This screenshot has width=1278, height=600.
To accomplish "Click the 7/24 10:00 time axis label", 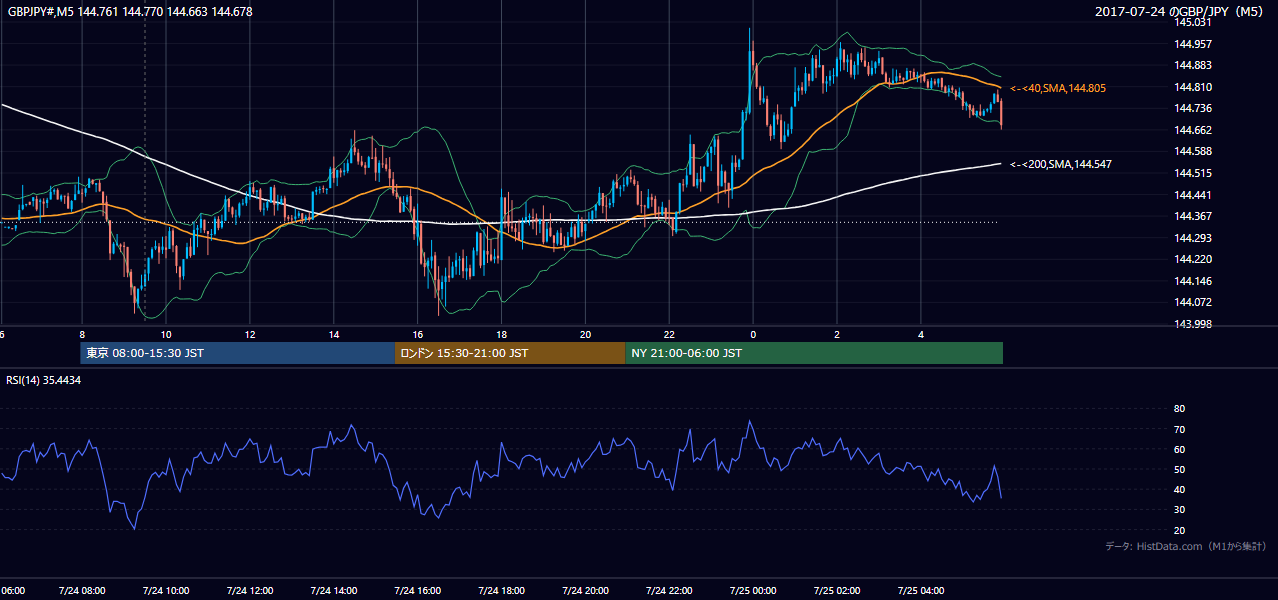I will pos(166,590).
